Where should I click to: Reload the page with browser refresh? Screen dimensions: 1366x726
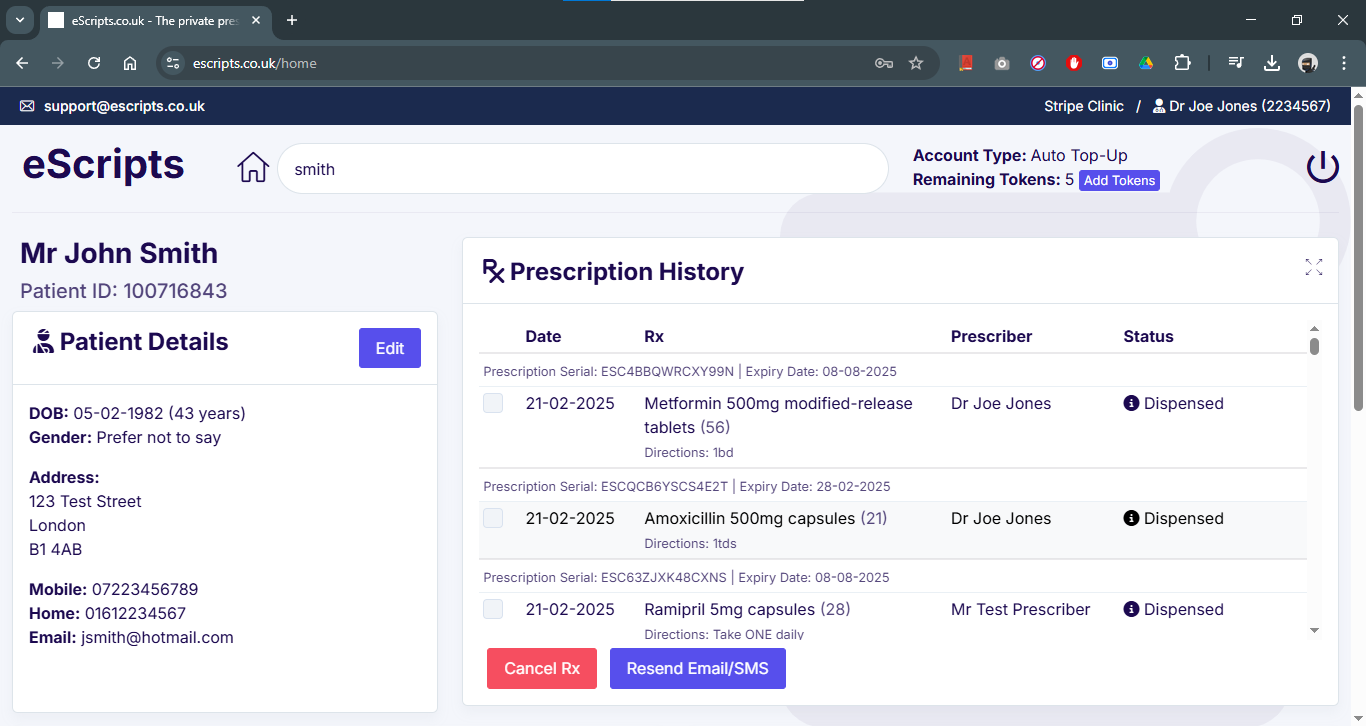coord(94,63)
